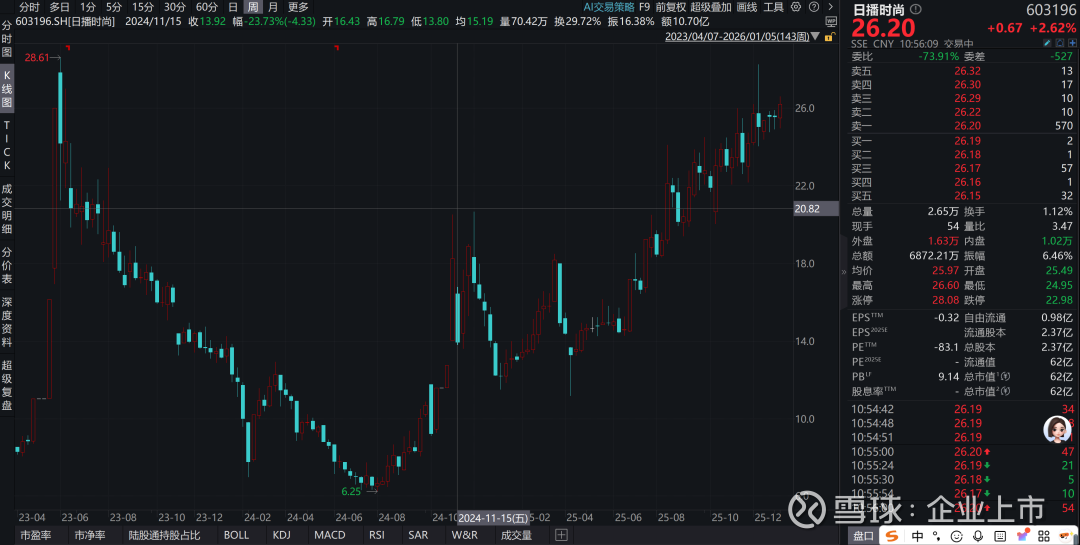Click the pencil edit icon in quote panel
Screen dimensions: 1080x545
coord(1048,43)
